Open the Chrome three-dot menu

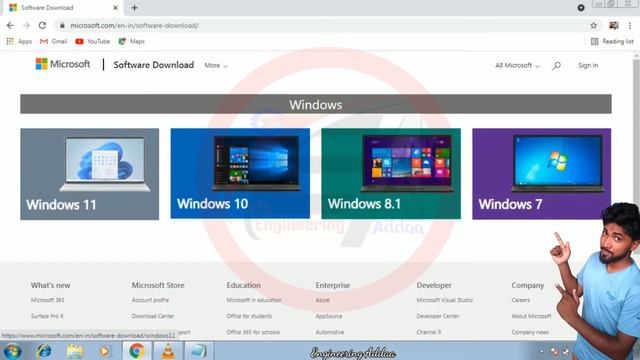[x=630, y=25]
